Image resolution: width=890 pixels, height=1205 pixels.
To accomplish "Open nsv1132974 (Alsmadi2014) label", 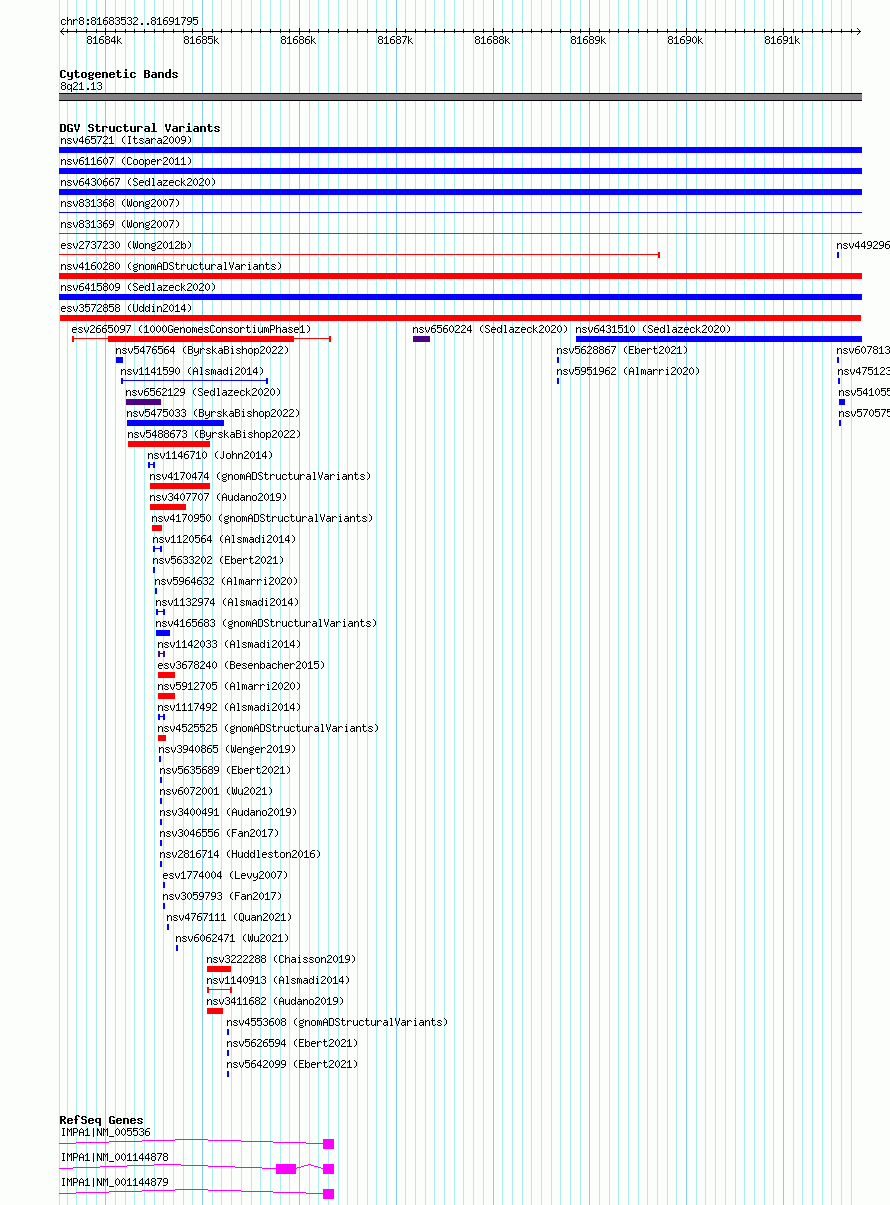I will pyautogui.click(x=227, y=602).
